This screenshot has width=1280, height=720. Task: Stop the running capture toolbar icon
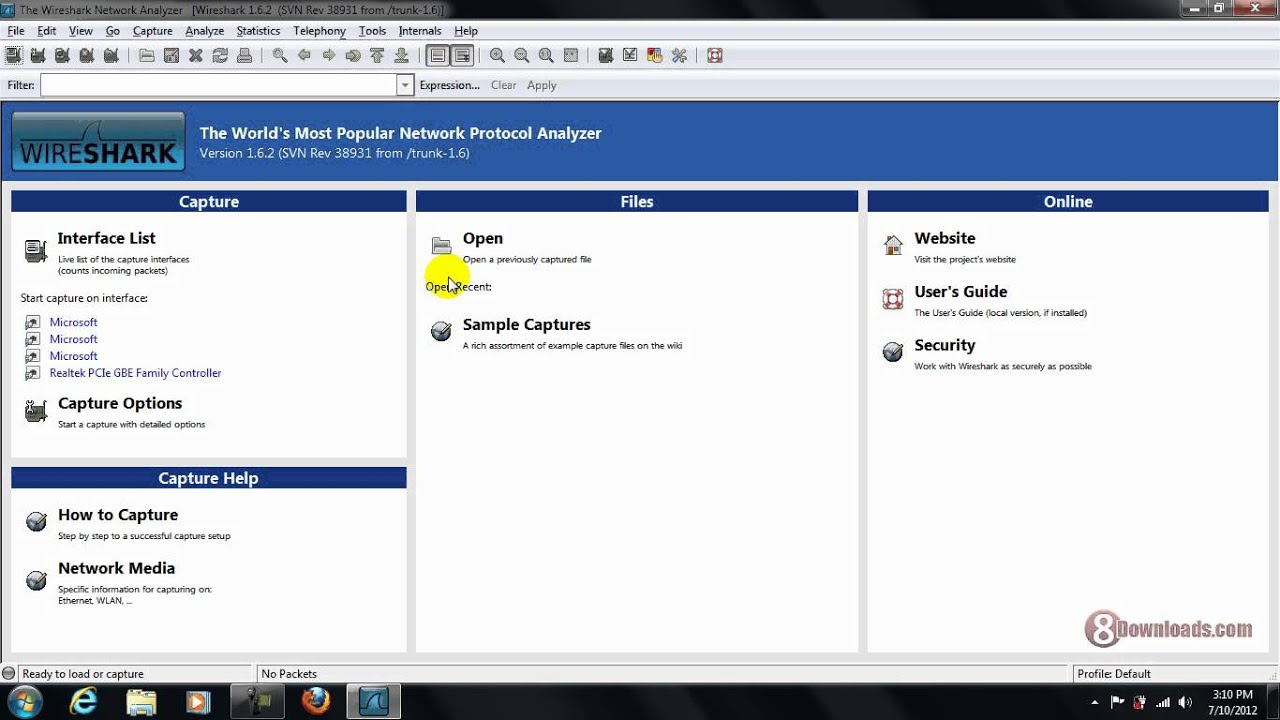(87, 56)
